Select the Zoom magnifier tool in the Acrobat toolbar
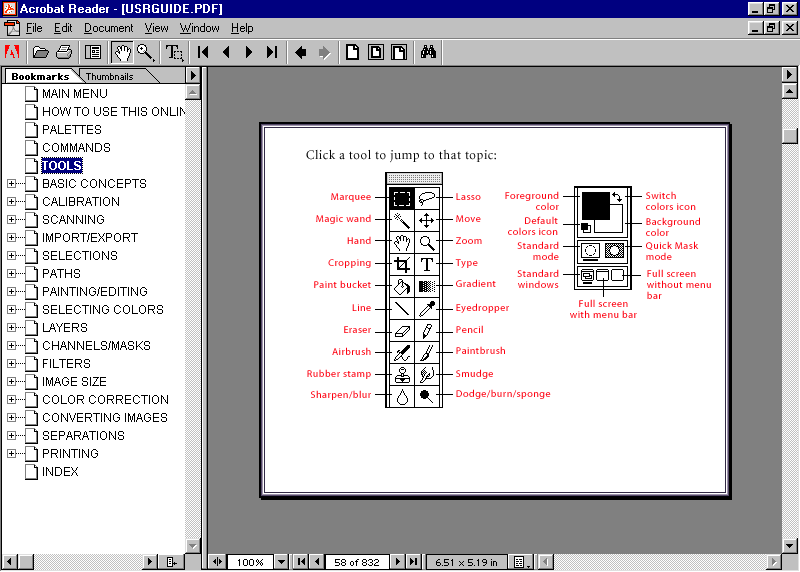The height and width of the screenshot is (572, 800). click(145, 52)
